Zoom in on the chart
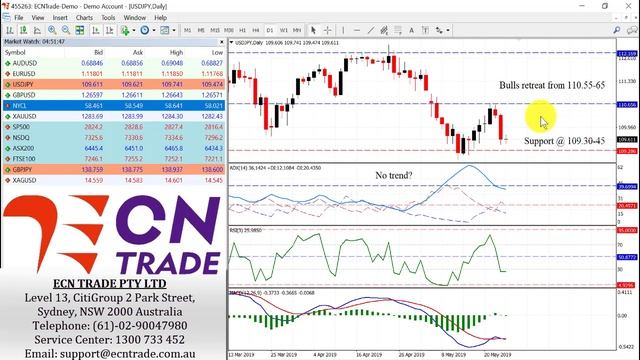The width and height of the screenshot is (640, 360). (52, 30)
